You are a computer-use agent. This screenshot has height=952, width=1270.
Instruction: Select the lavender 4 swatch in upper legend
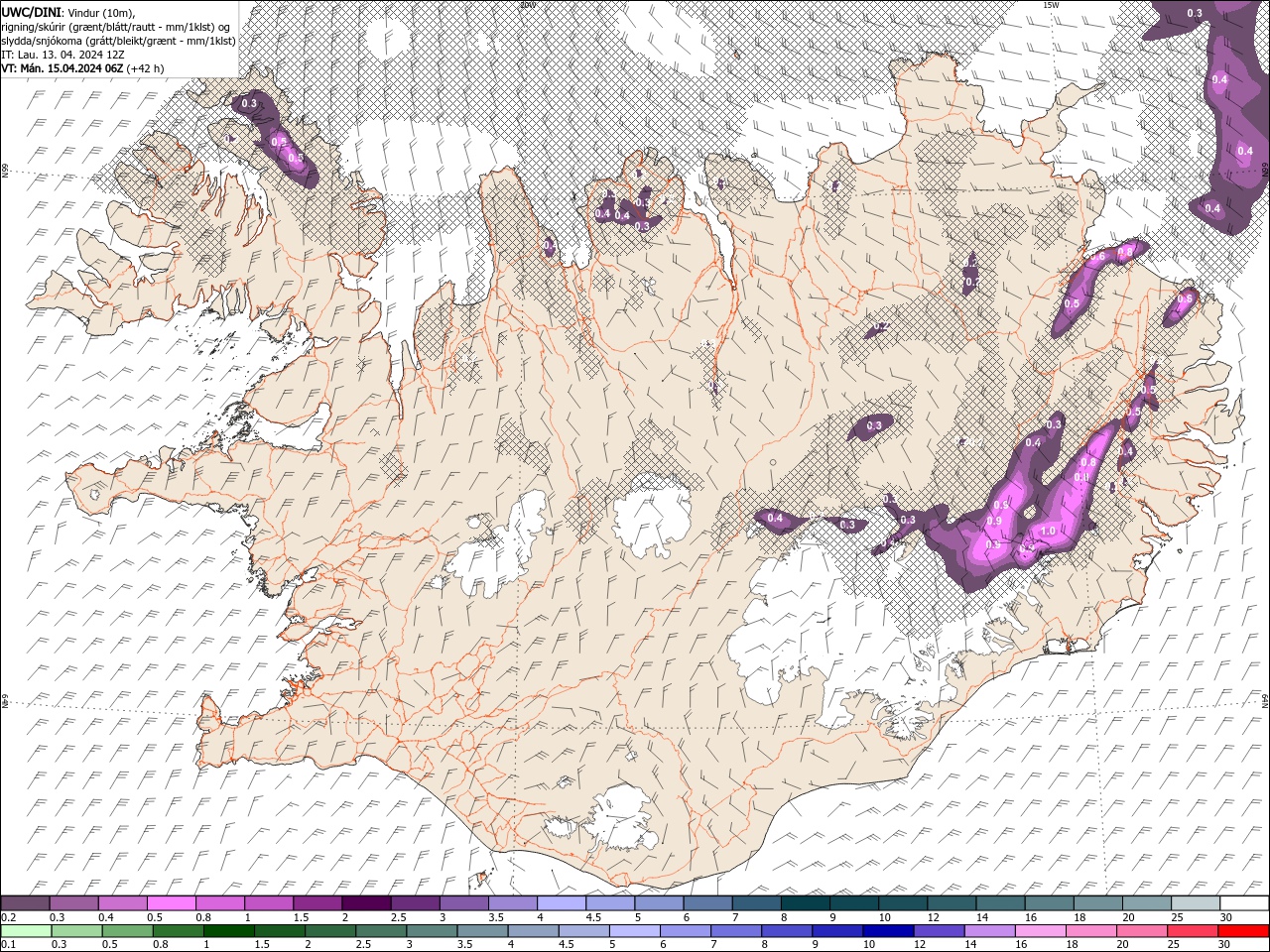[x=562, y=903]
